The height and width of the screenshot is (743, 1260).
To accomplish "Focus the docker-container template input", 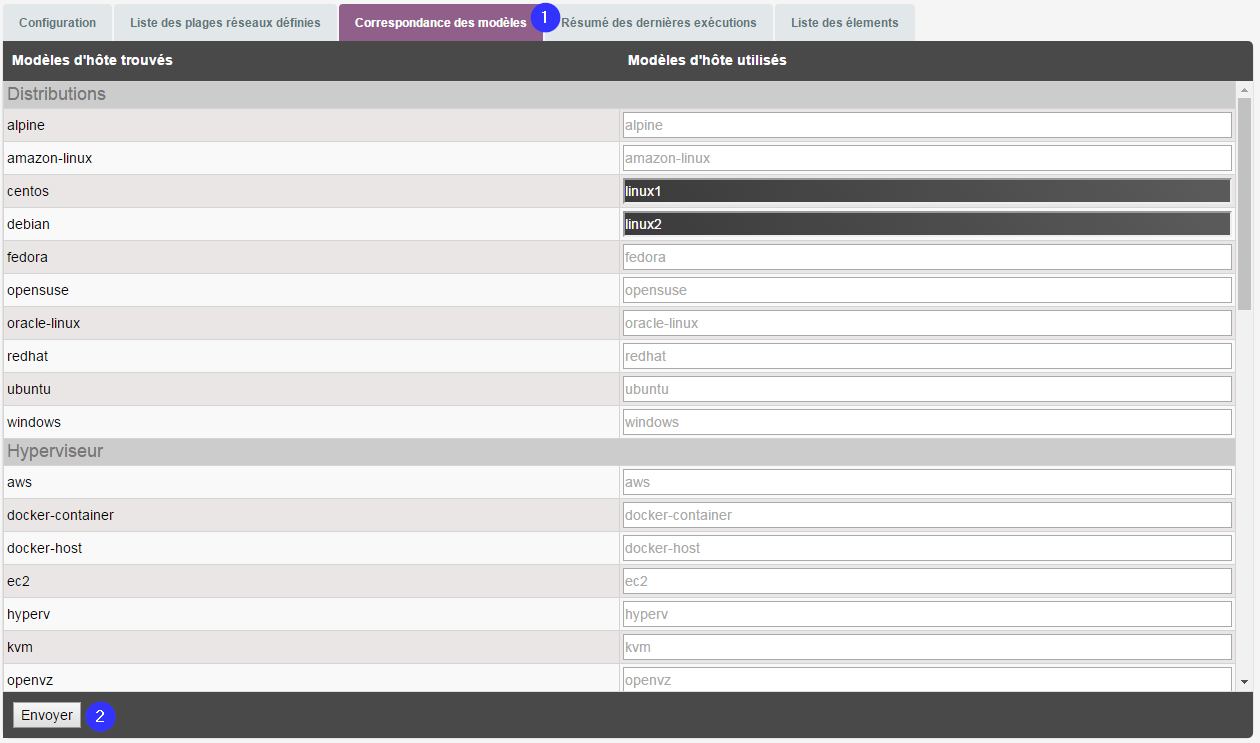I will click(926, 515).
